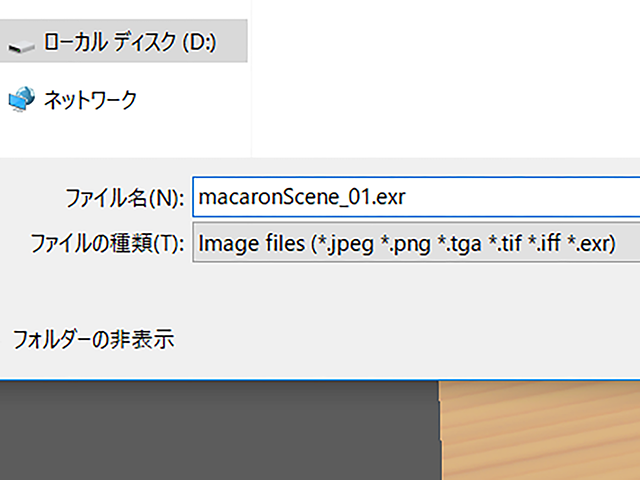Click the wood texture render preview
Viewport: 640px width, 480px height.
[x=540, y=430]
